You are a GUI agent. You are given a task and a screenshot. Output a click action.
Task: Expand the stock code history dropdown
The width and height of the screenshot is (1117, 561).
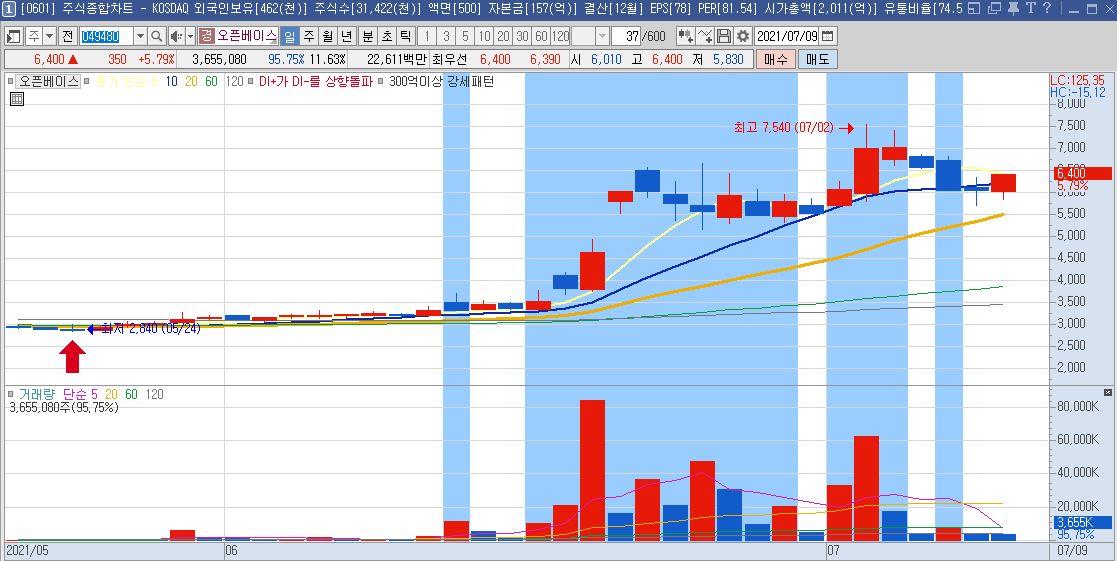(x=140, y=36)
